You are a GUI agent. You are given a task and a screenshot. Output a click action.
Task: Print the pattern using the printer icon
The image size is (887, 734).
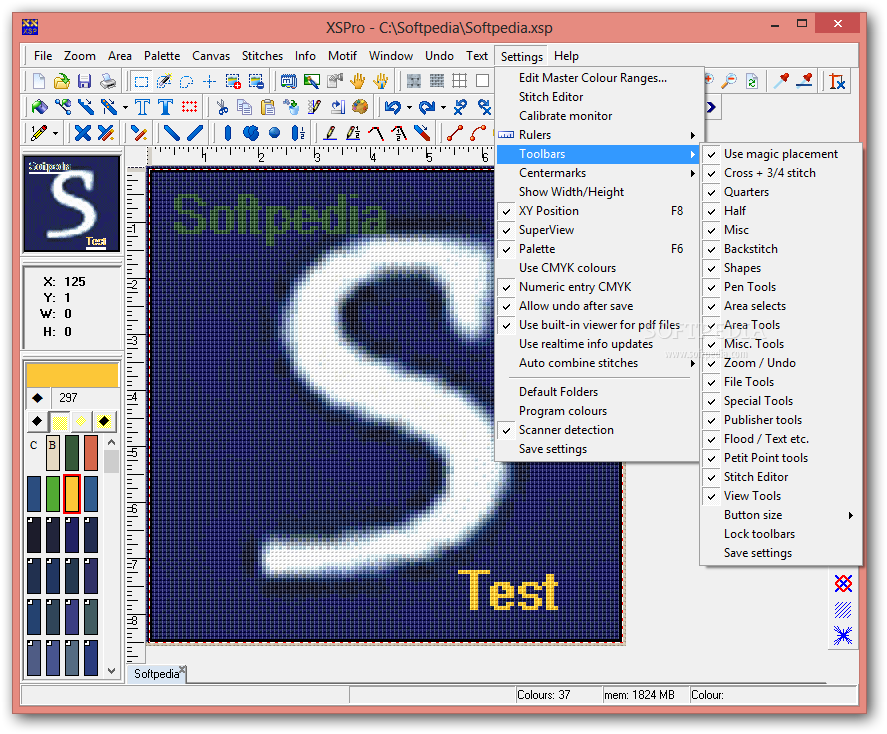[x=108, y=81]
